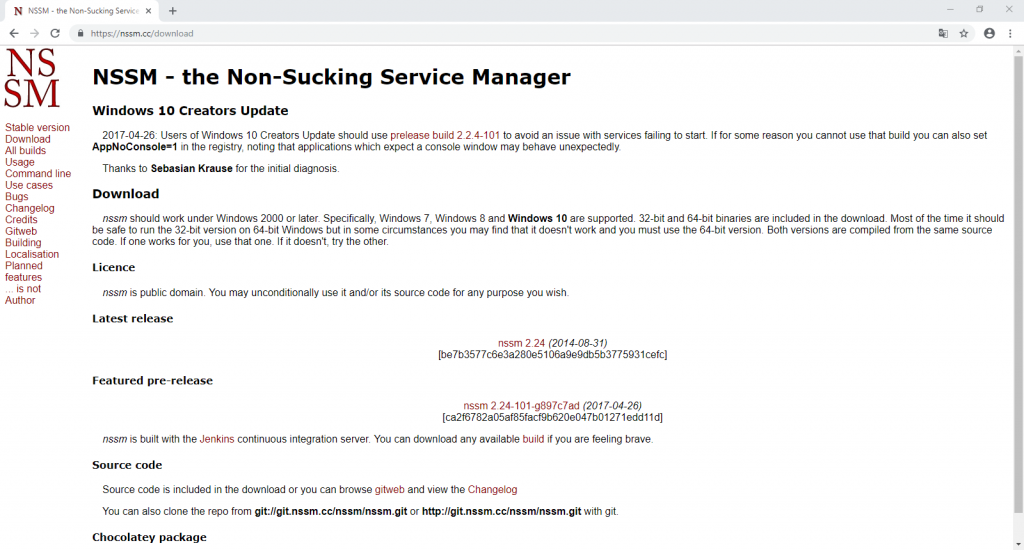Click the Chocolatey package heading
The width and height of the screenshot is (1024, 550).
point(149,537)
